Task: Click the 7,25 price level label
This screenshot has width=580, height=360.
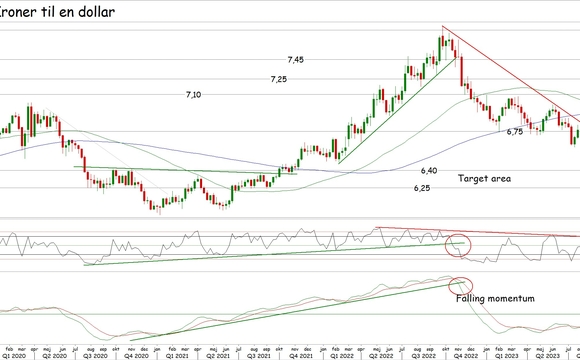Action: pos(279,79)
